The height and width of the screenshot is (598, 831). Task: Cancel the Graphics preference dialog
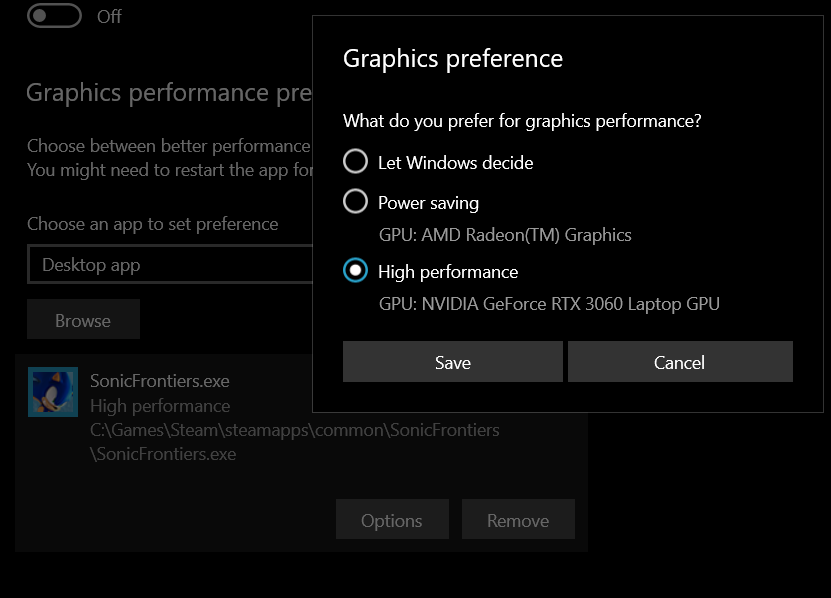coord(680,362)
